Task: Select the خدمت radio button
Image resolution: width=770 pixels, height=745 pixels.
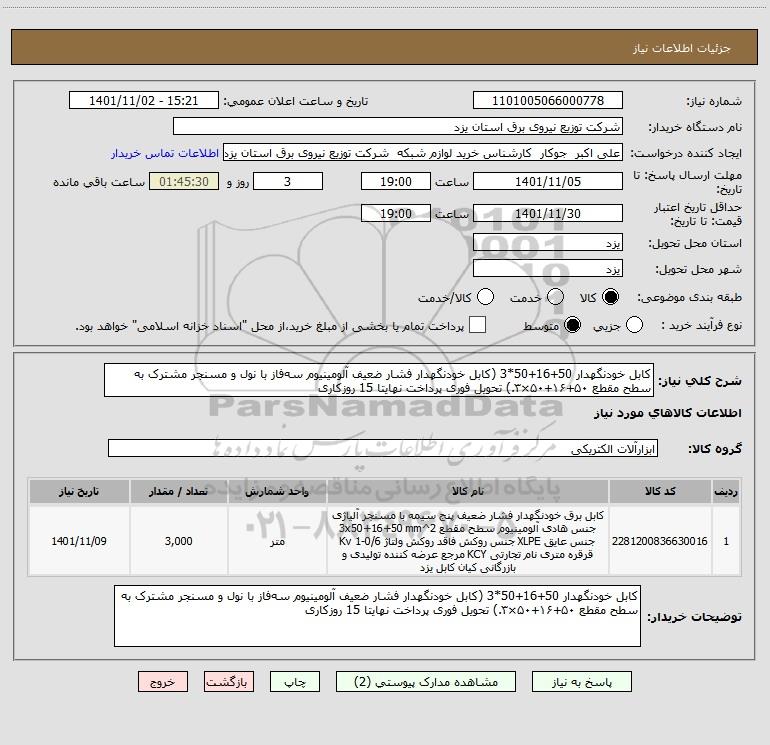Action: click(x=555, y=297)
